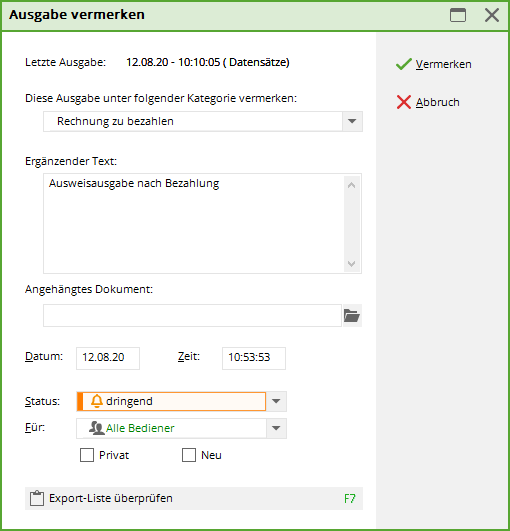Maximize the Ausgabe vermerken window

[458, 15]
